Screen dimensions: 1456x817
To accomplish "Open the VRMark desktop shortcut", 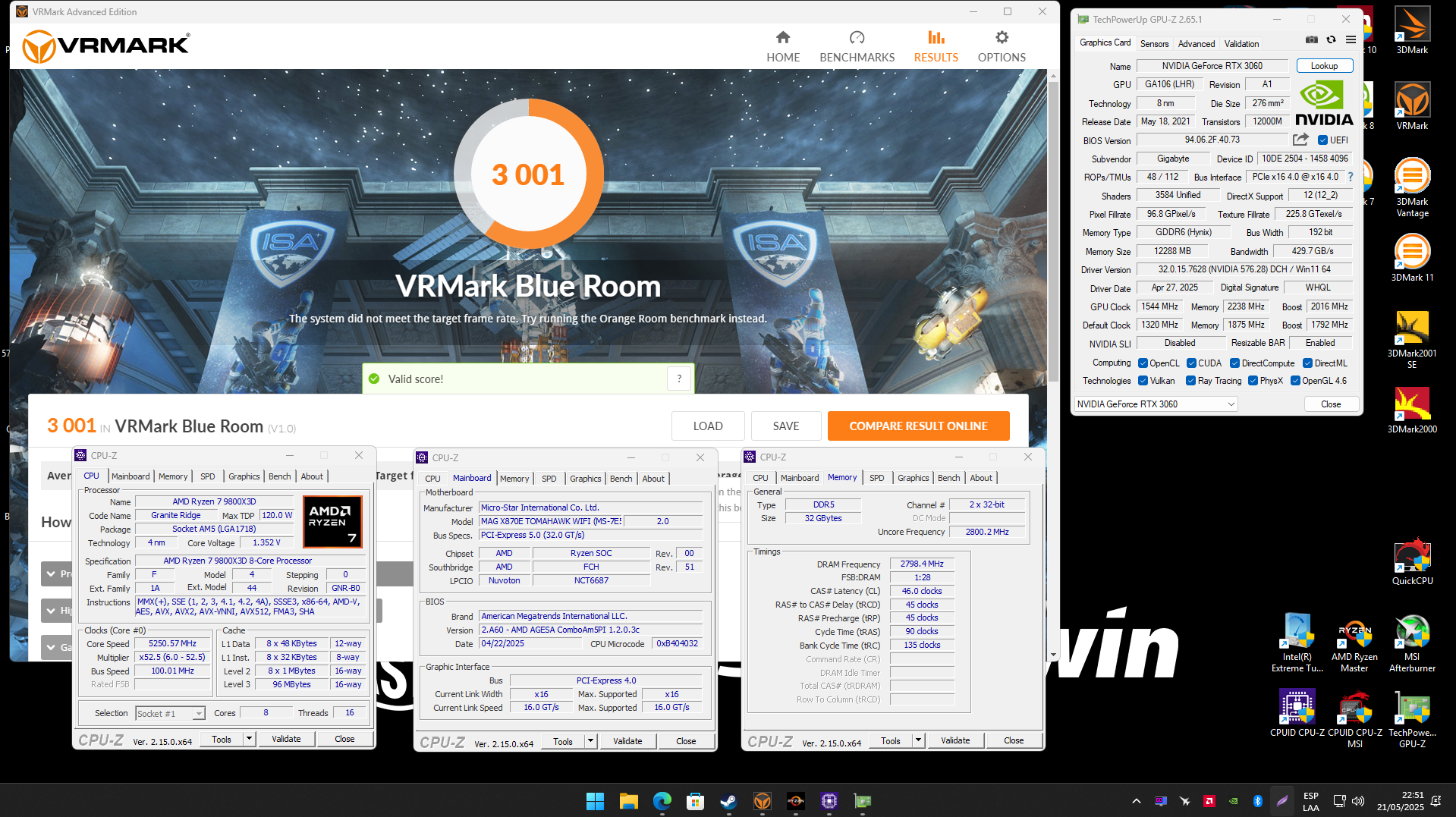I will tap(1412, 106).
